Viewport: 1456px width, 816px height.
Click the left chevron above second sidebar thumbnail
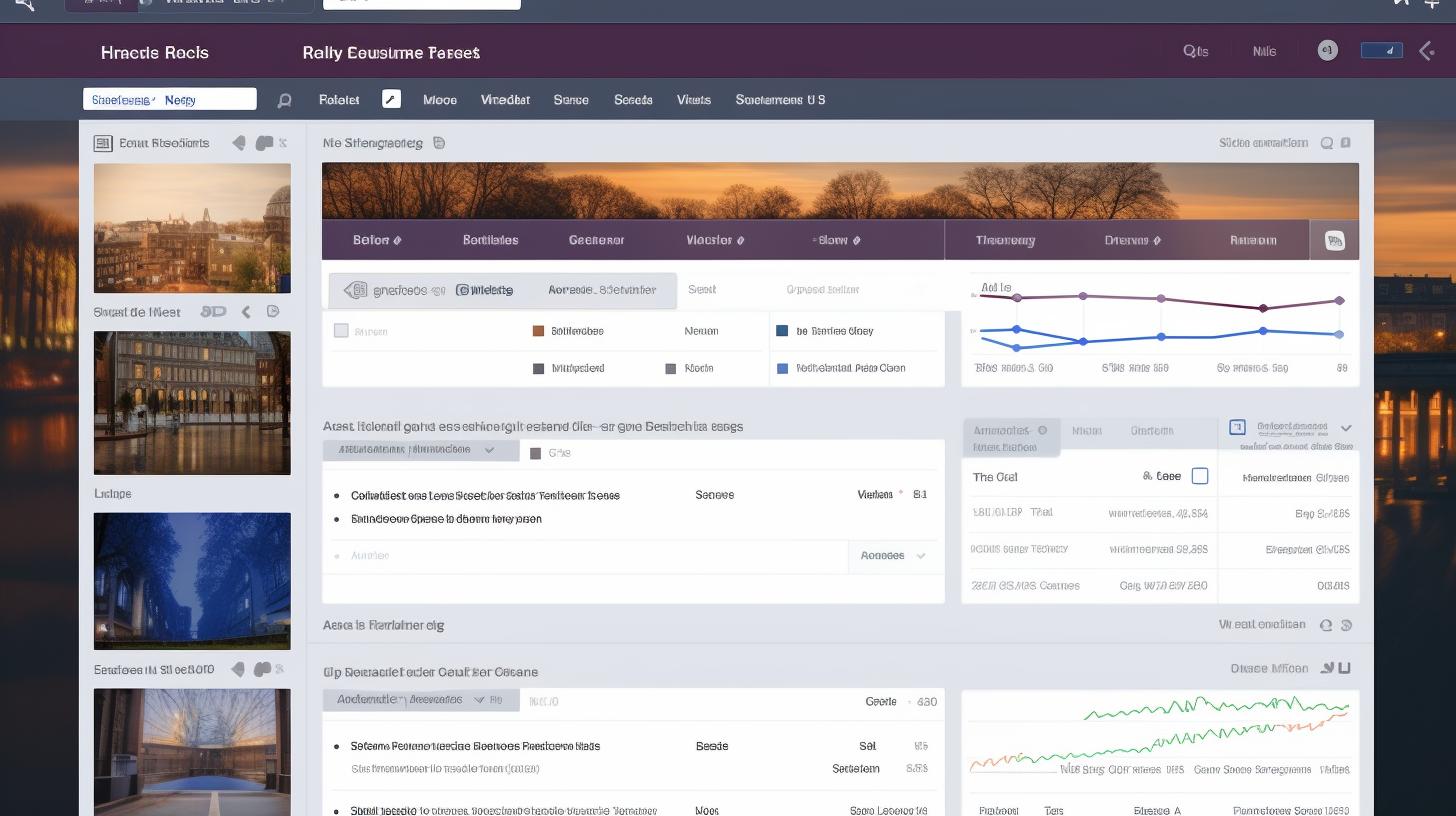coord(246,312)
